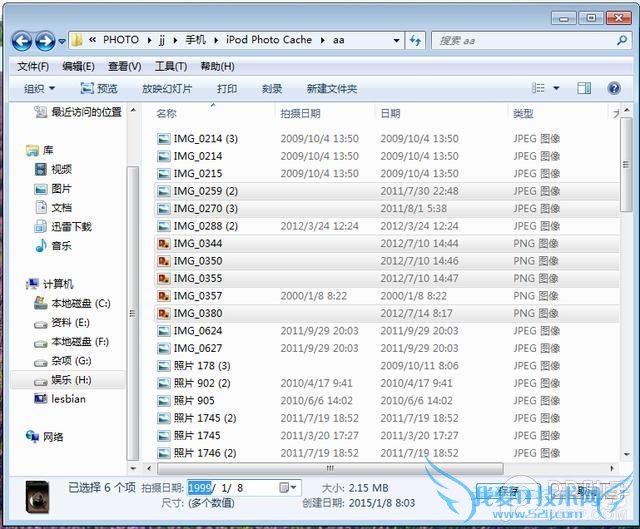Click file icon of IMG_0624
The width and height of the screenshot is (640, 529).
(x=164, y=331)
